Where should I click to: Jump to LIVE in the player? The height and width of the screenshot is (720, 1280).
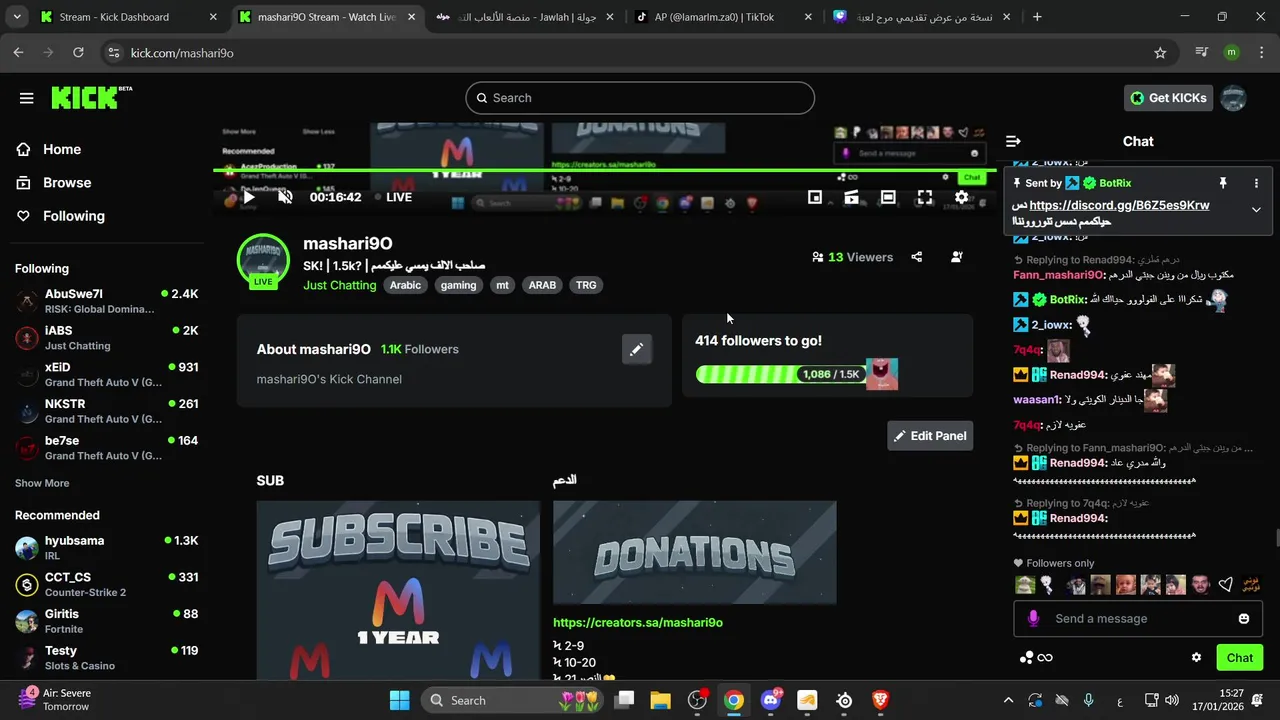391,197
